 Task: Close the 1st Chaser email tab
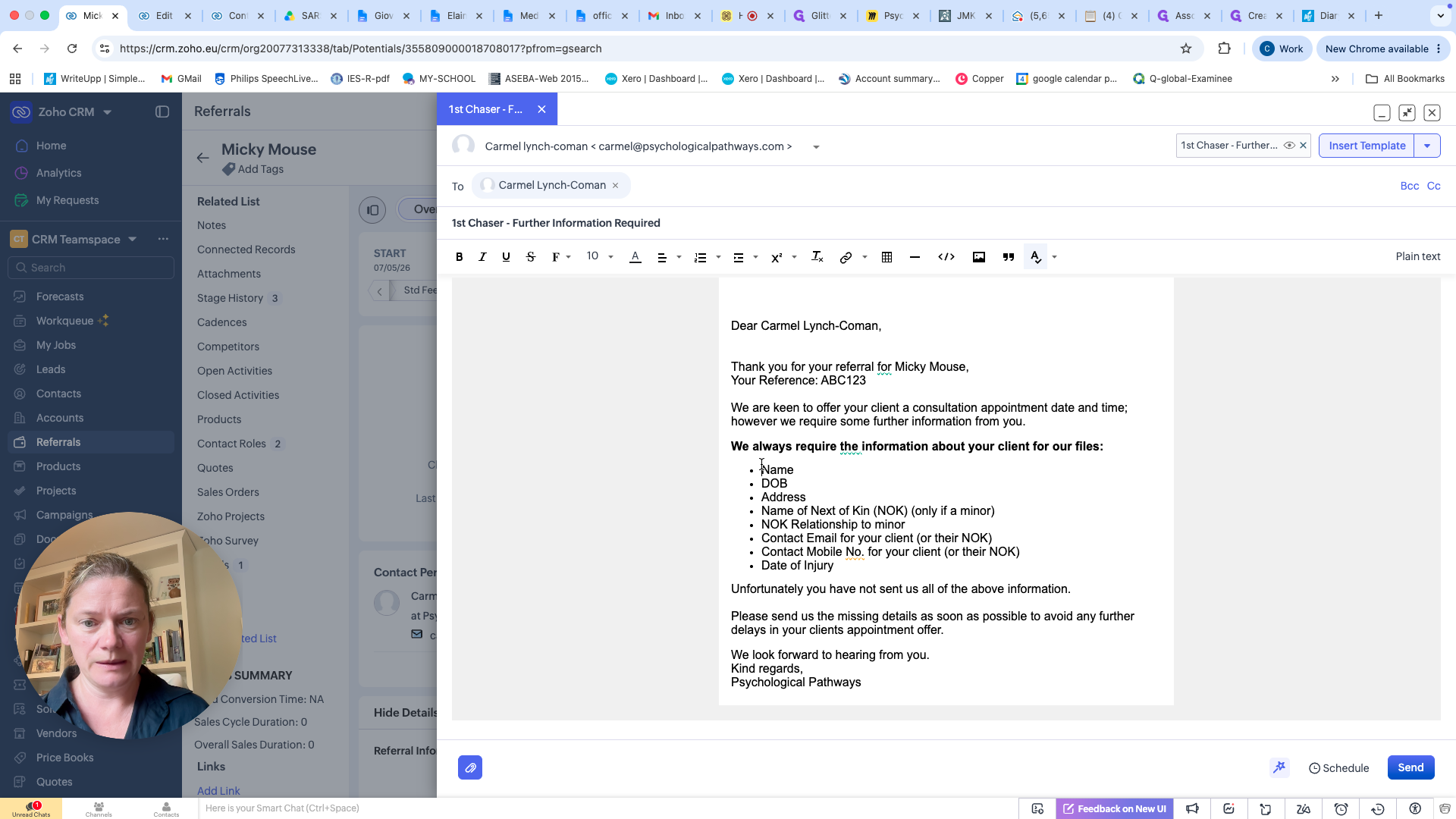pos(541,109)
